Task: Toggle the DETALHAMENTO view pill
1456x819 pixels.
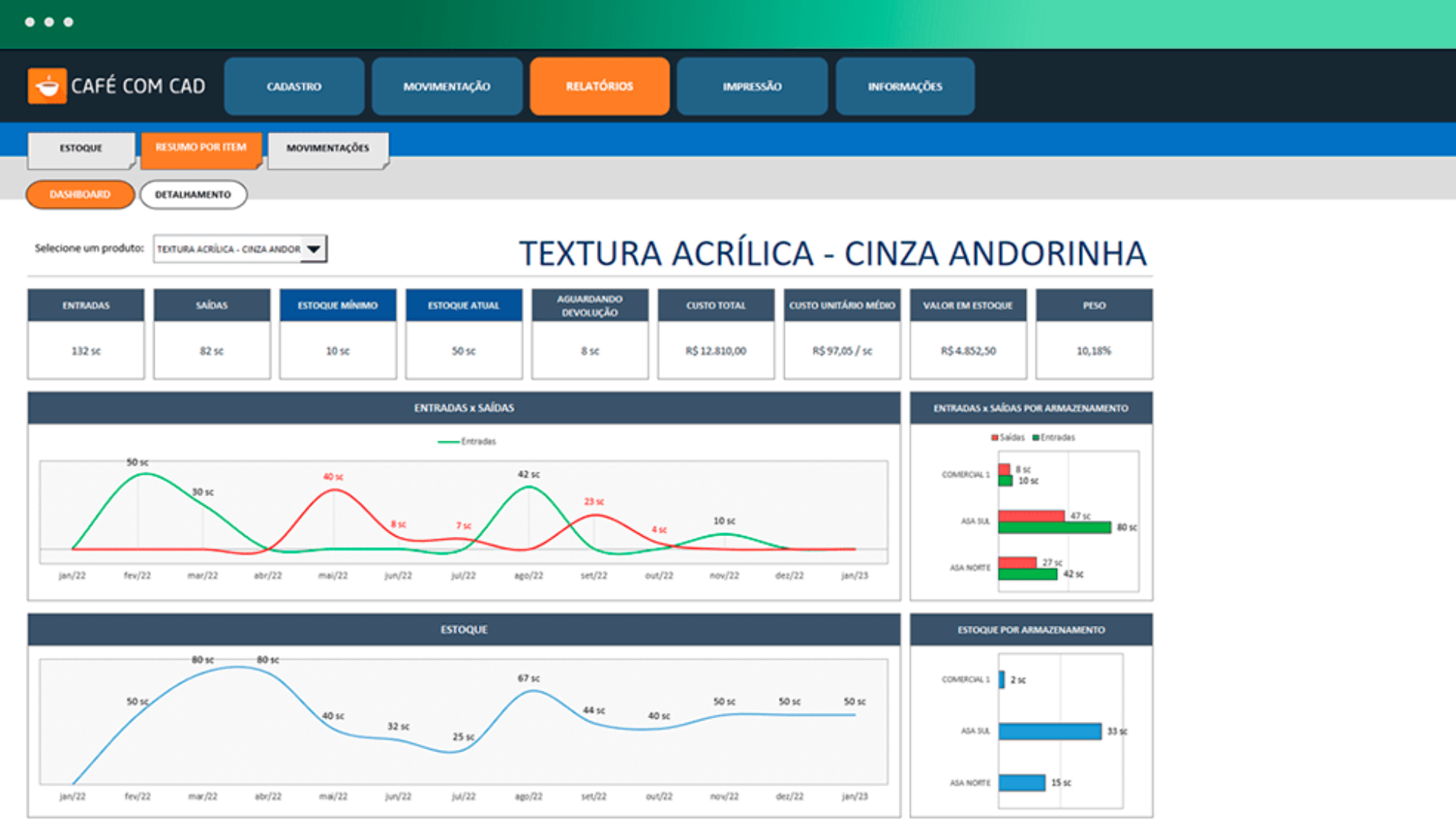Action: coord(193,195)
